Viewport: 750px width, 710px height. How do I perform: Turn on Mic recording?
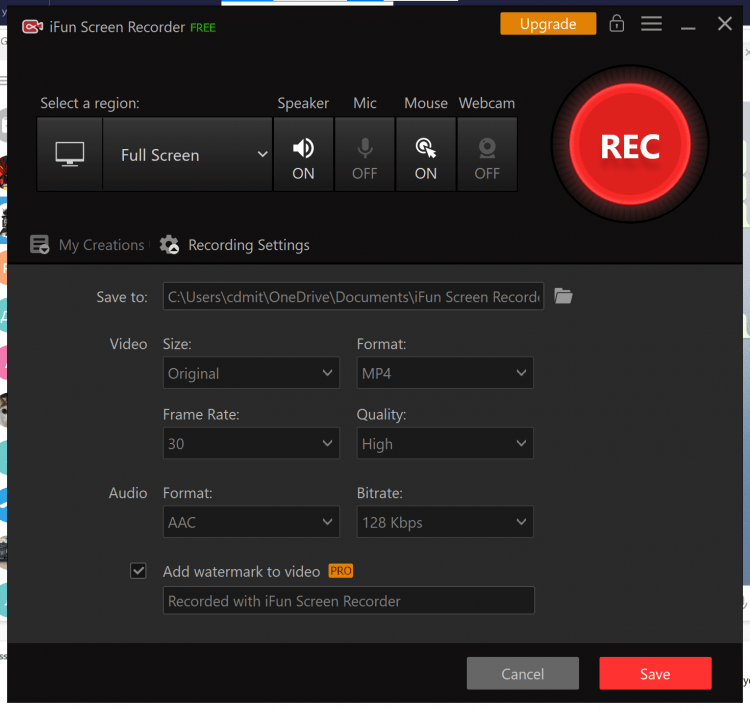[364, 155]
